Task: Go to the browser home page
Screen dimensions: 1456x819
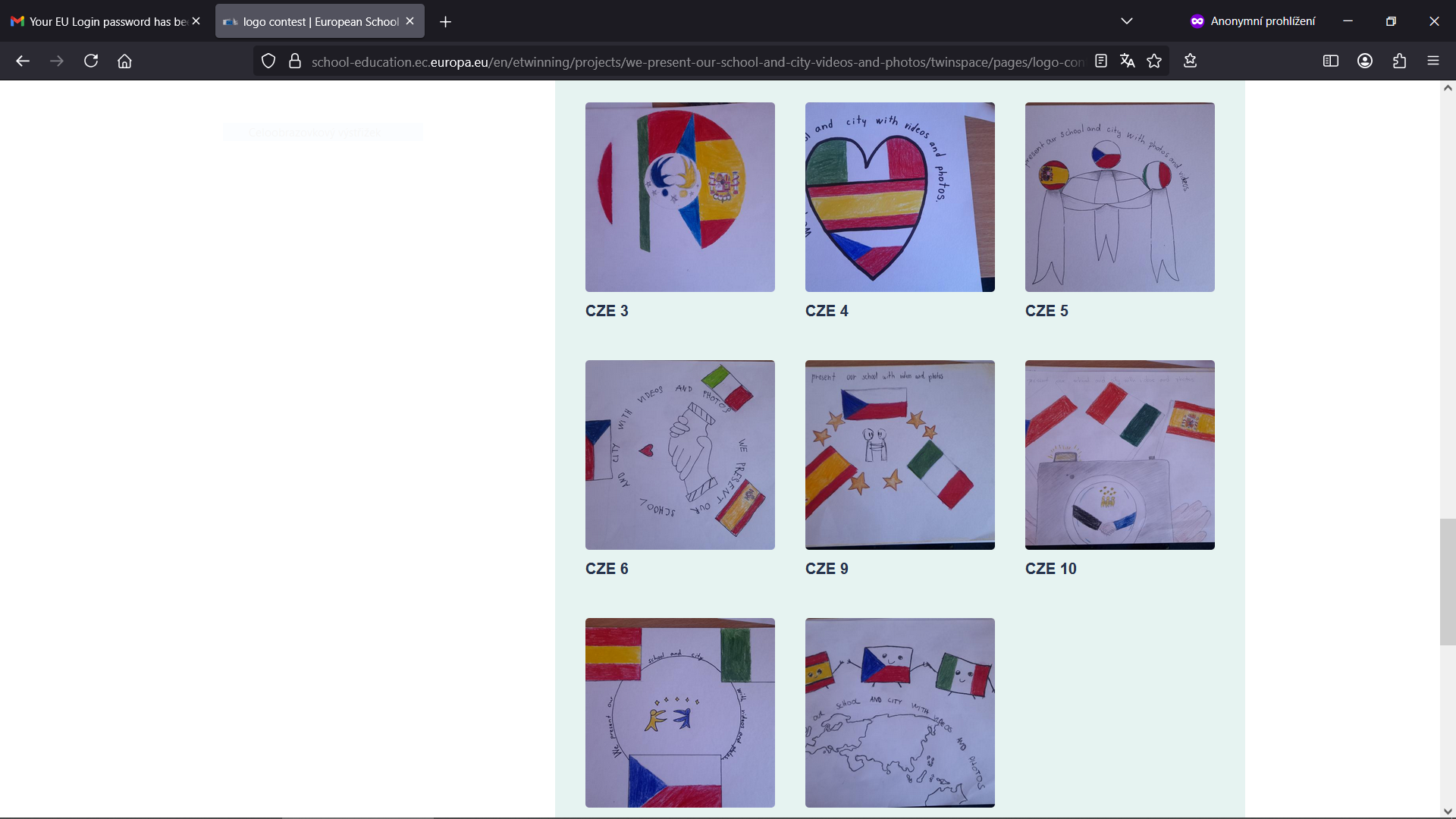Action: 124,61
